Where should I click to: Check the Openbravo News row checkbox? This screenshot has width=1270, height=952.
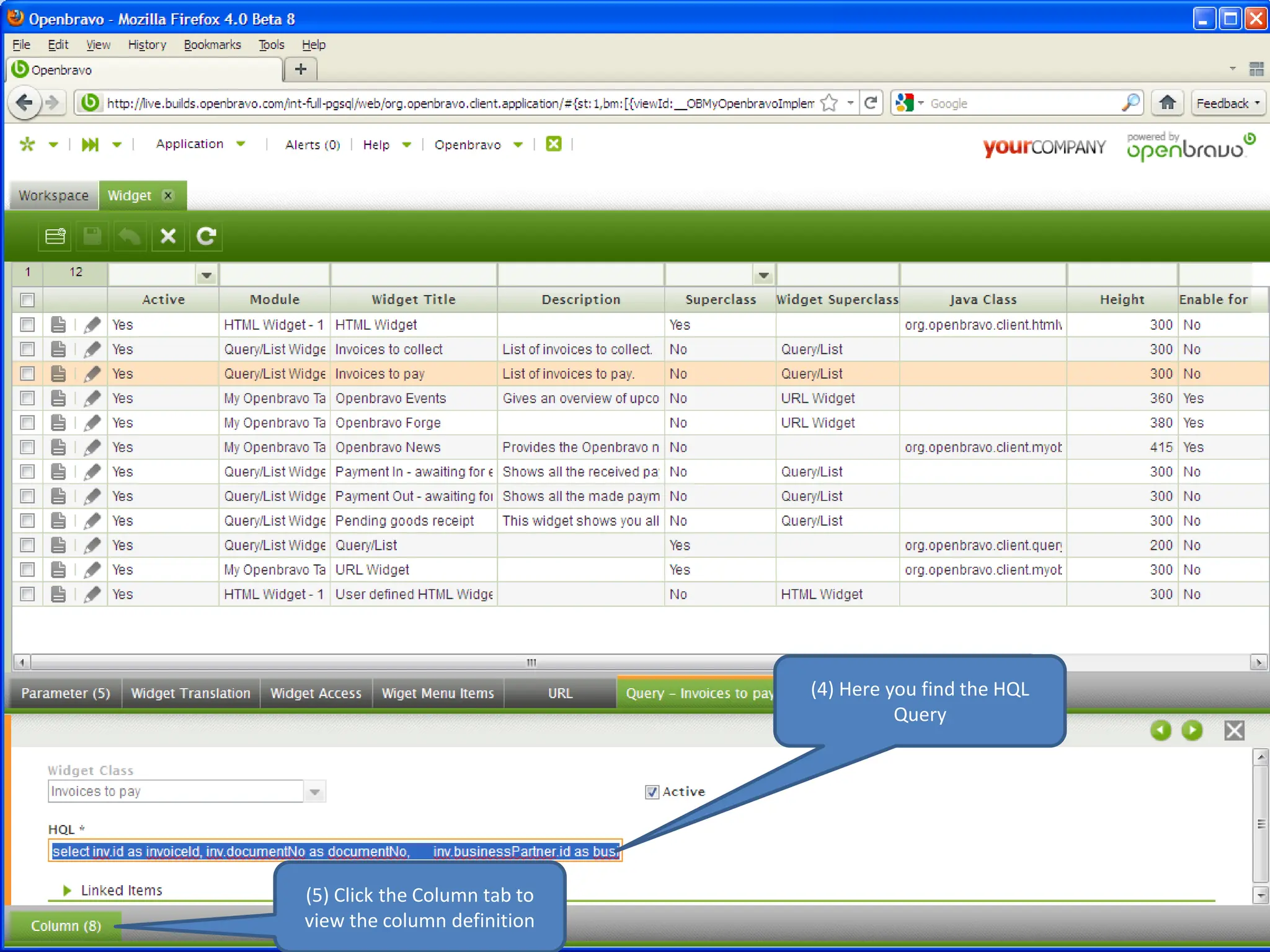[27, 447]
